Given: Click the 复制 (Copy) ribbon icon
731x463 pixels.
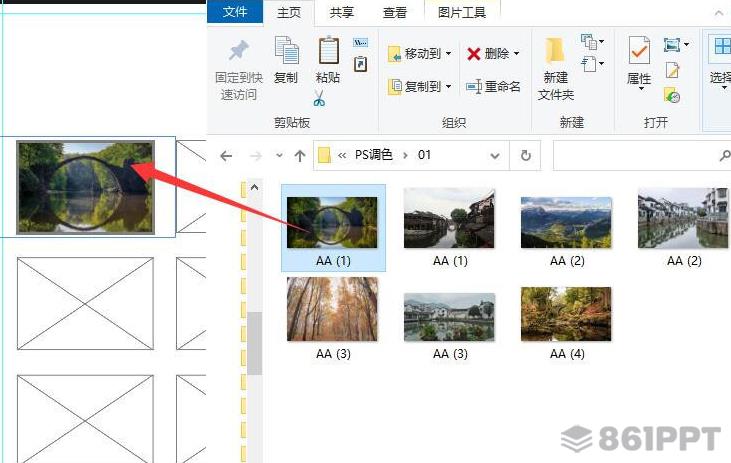Looking at the screenshot, I should [286, 49].
